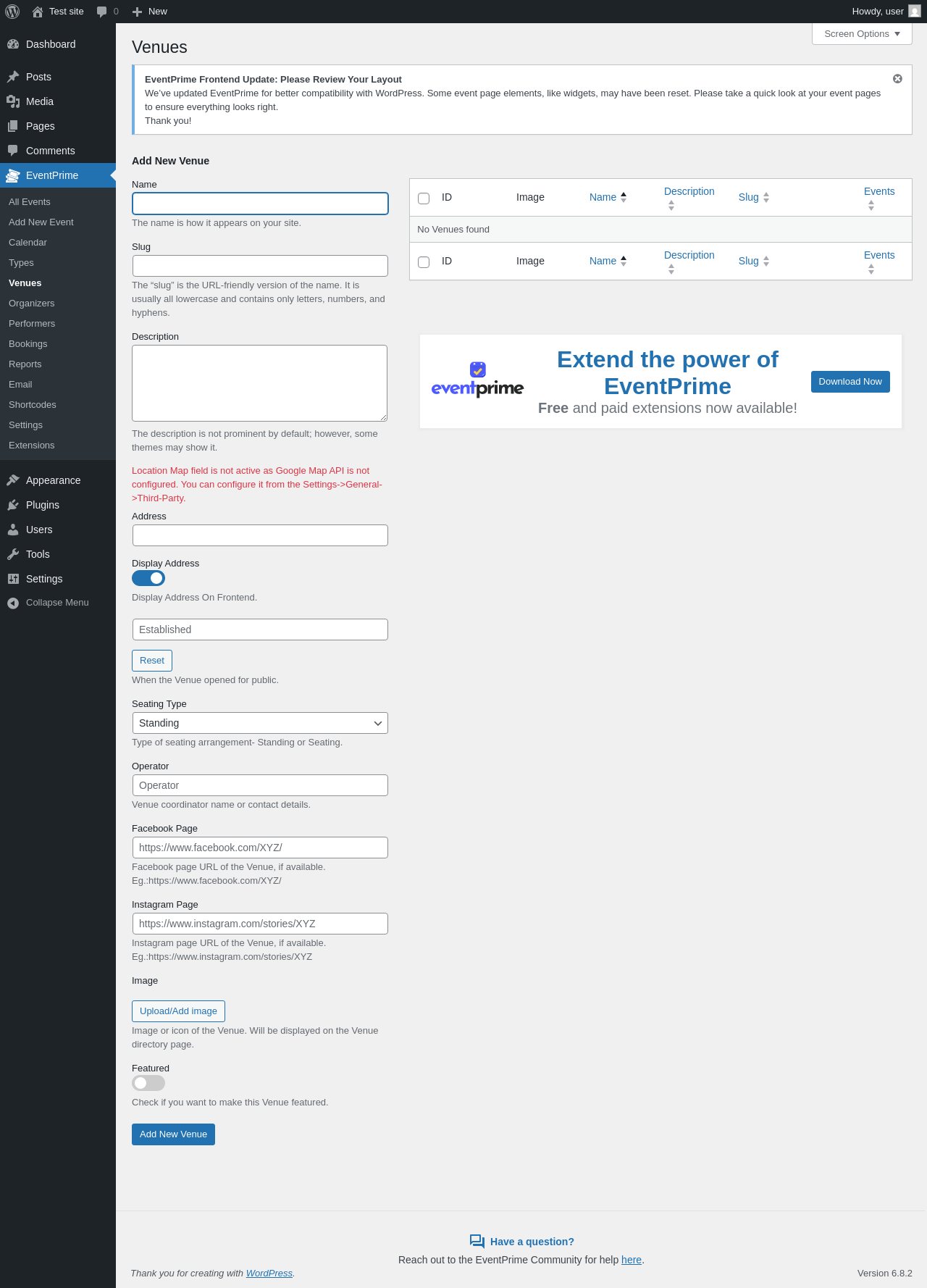The image size is (927, 1288).
Task: Open the comments bubble icon in admin bar
Action: (x=102, y=12)
